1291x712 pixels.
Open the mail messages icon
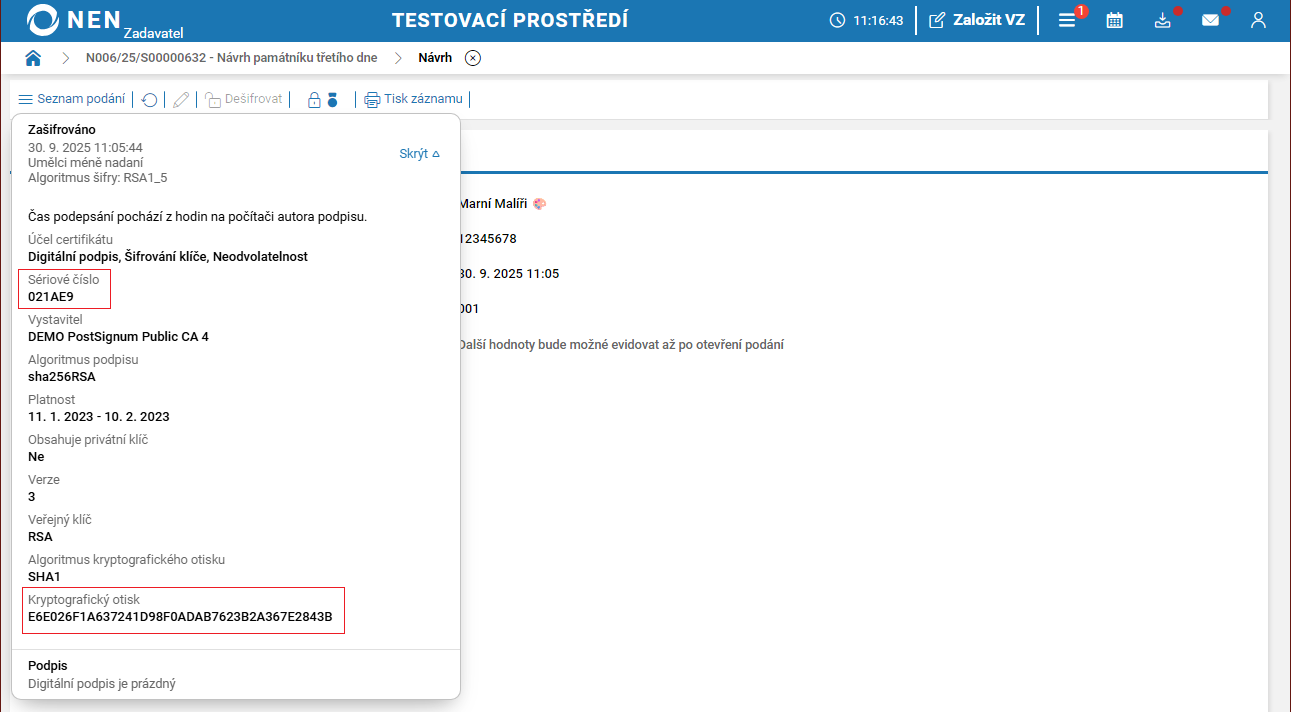1210,20
